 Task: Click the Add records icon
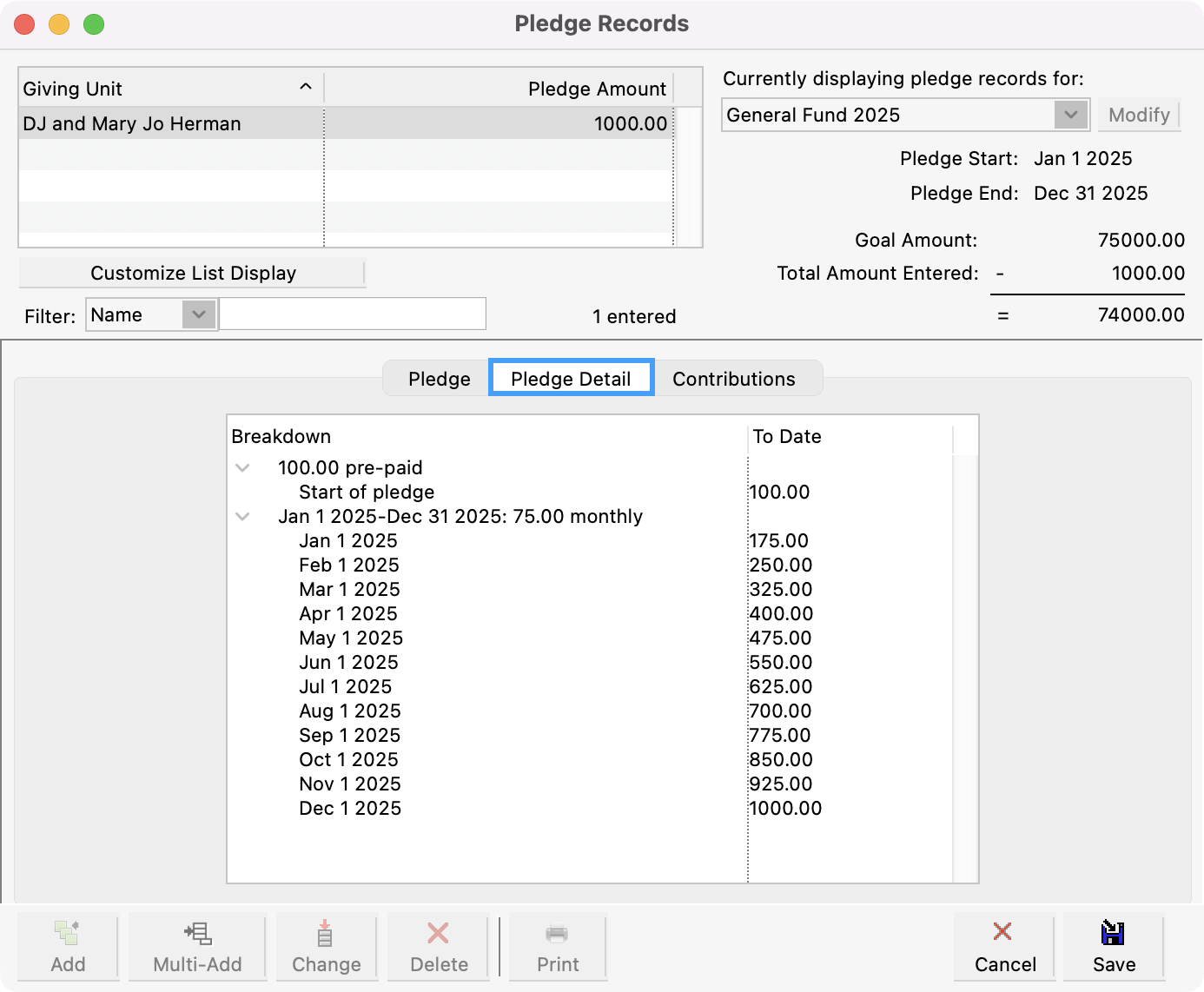[67, 933]
